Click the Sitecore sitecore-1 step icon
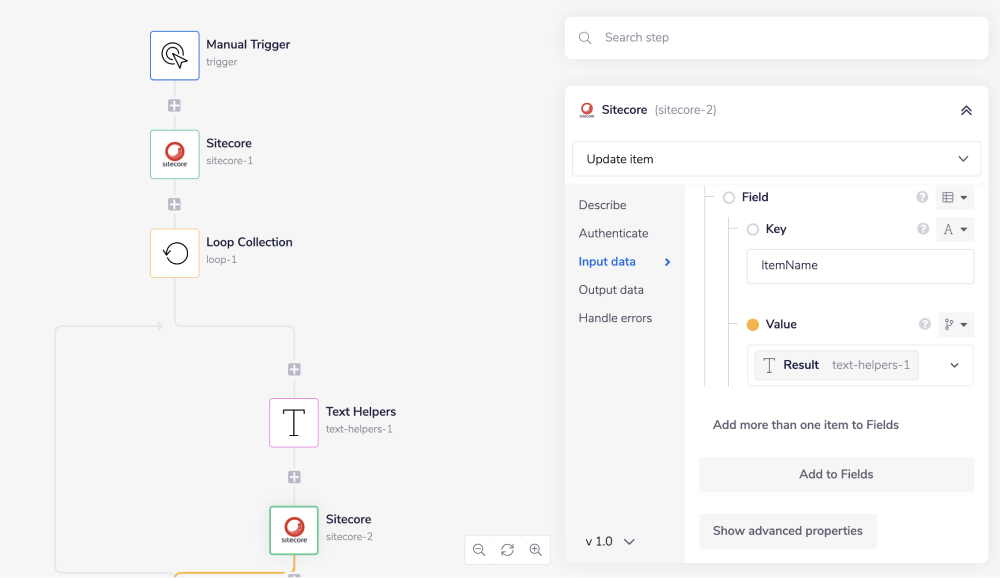This screenshot has width=1000, height=578. click(x=175, y=154)
